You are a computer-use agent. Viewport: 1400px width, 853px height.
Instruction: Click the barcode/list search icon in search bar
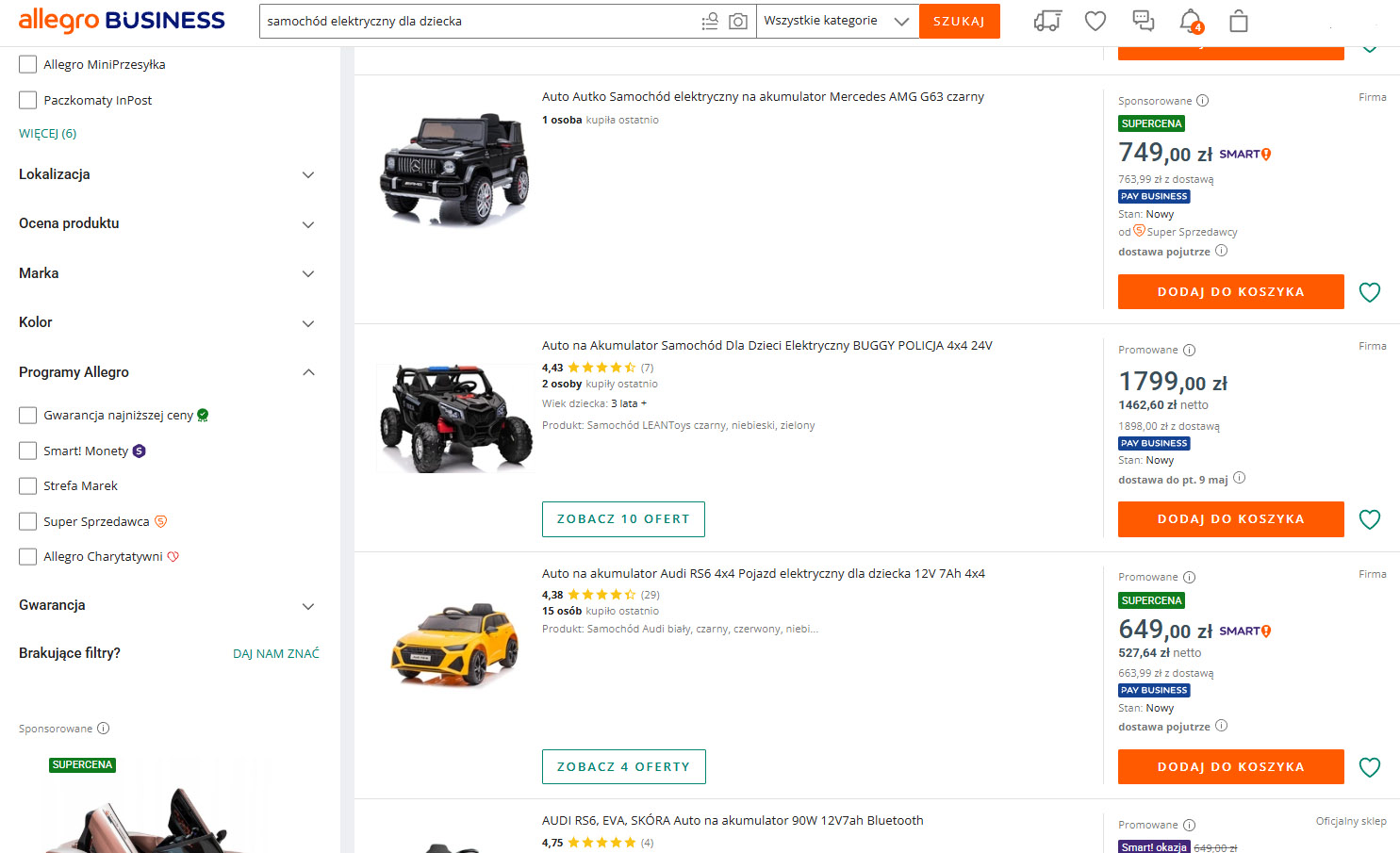coord(710,21)
